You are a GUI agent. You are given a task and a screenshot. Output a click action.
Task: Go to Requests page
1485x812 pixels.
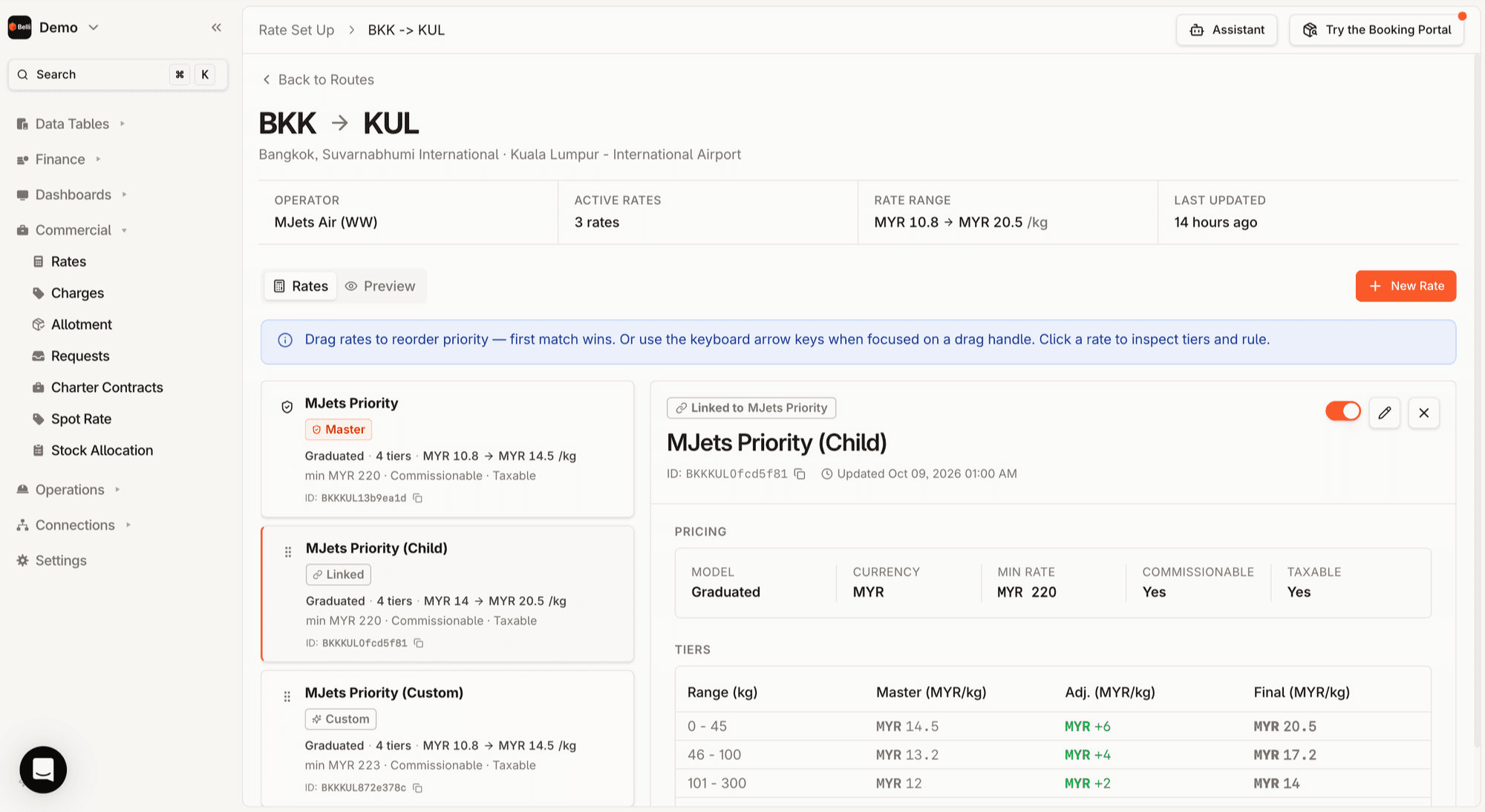tap(80, 356)
